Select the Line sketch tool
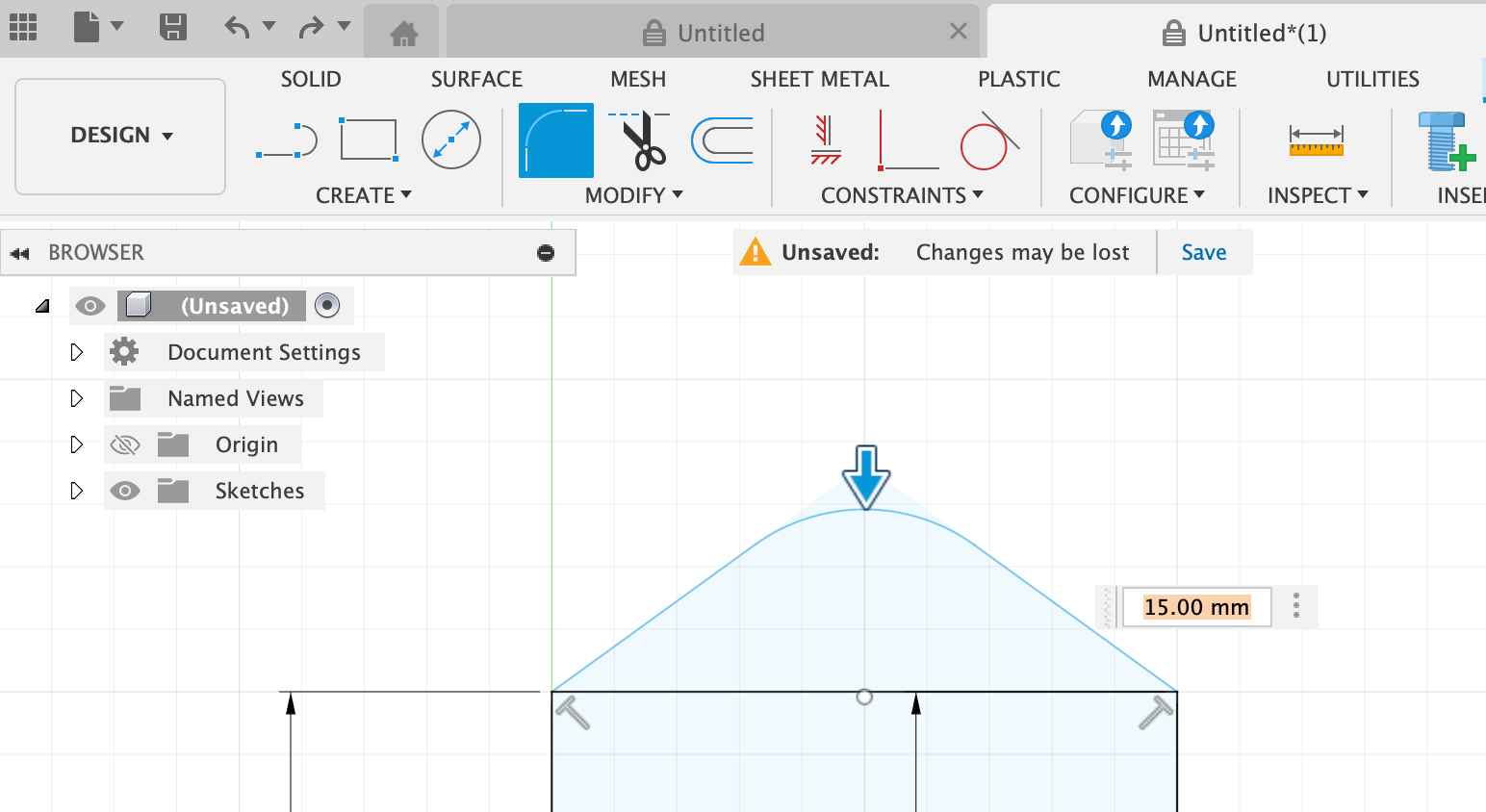This screenshot has height=812, width=1486. [287, 140]
